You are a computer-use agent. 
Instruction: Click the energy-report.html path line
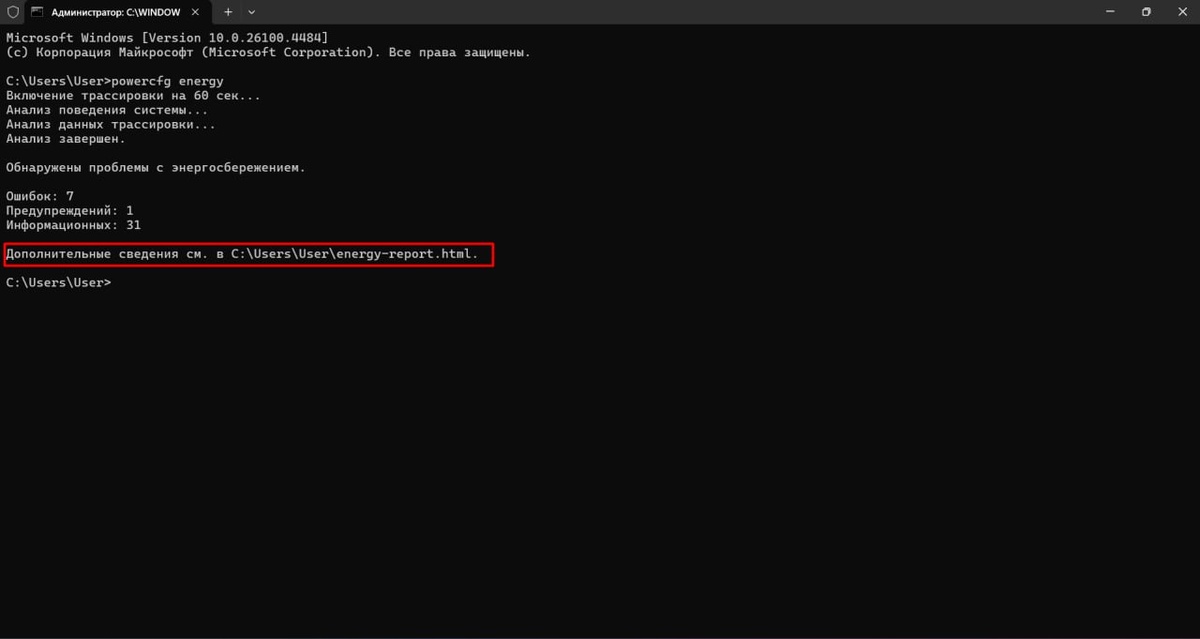(x=242, y=254)
